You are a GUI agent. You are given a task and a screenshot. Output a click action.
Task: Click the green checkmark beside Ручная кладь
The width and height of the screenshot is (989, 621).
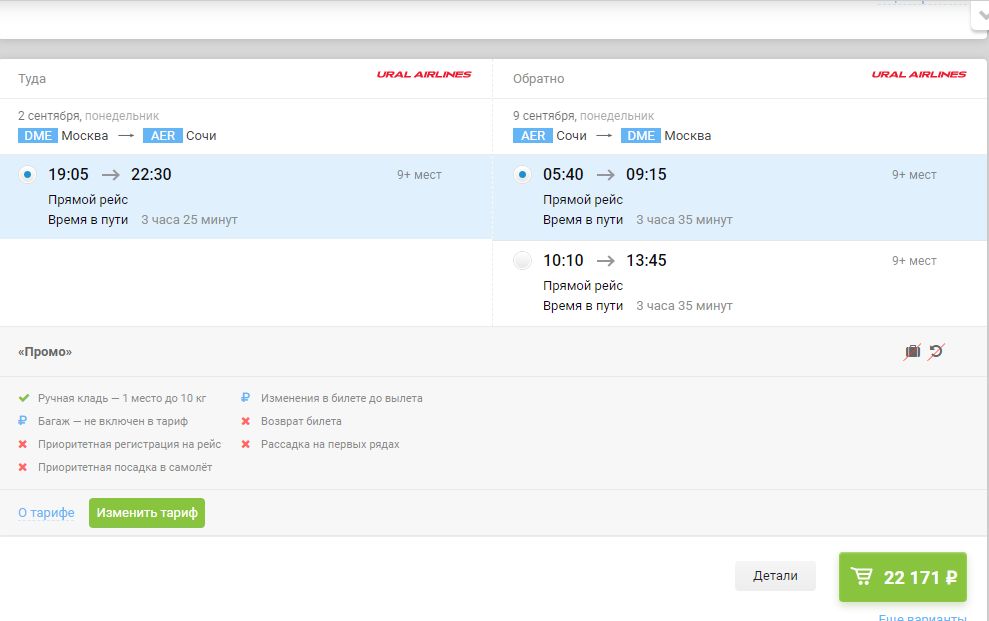24,398
